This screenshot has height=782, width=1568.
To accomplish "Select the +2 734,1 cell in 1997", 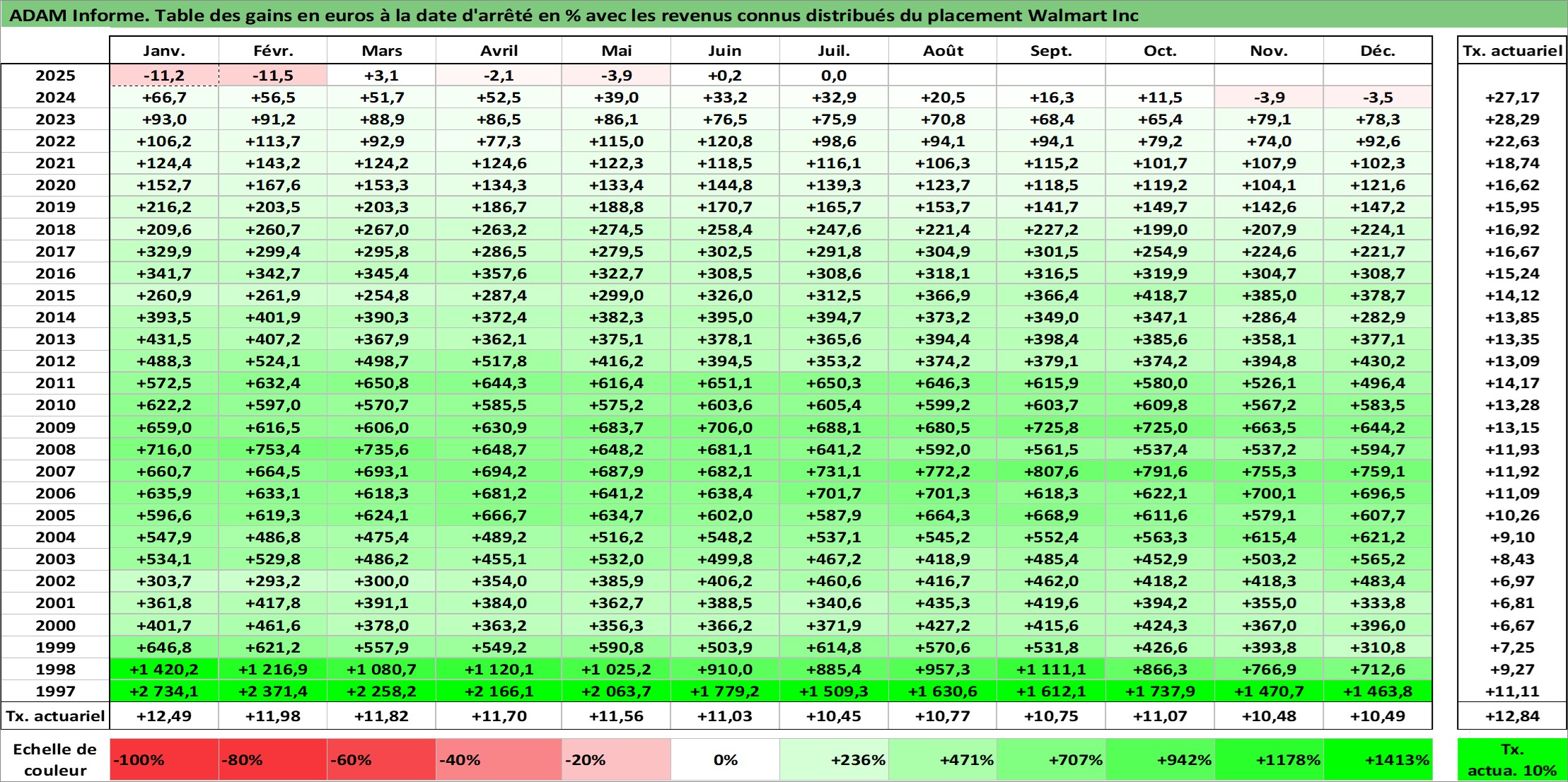I will 164,691.
